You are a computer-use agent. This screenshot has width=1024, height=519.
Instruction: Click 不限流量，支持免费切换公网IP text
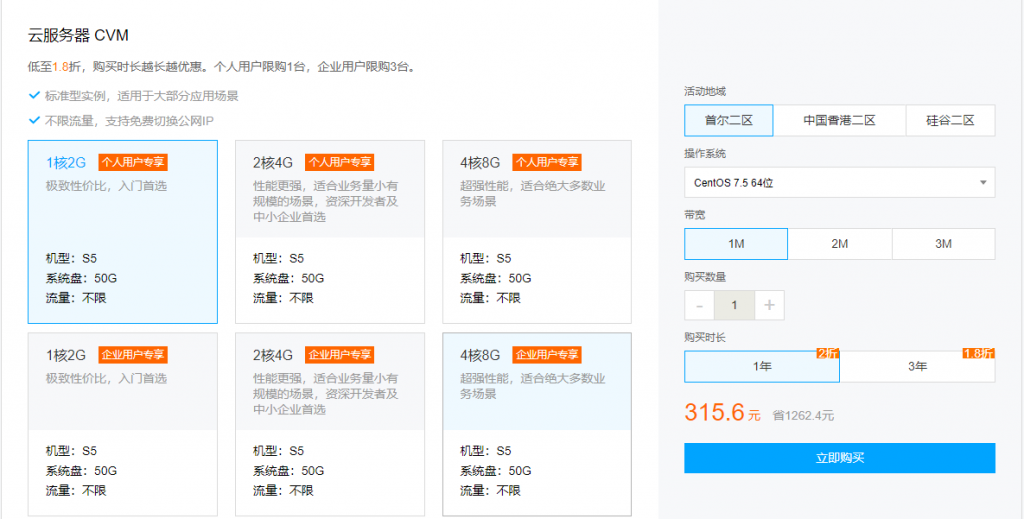tap(129, 121)
